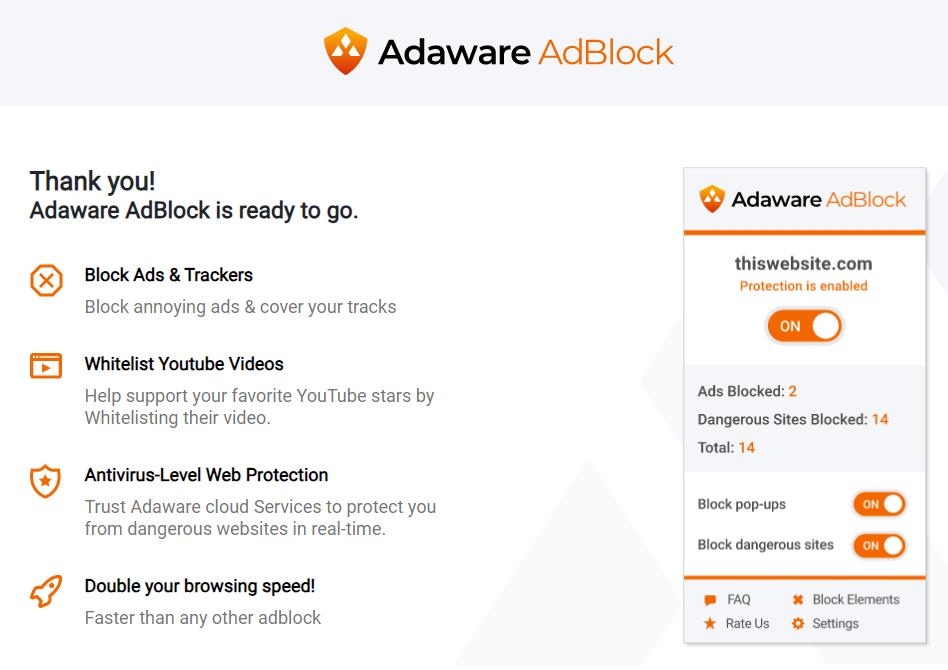948x670 pixels.
Task: Click the Adaware AdBlock header title
Action: (525, 52)
